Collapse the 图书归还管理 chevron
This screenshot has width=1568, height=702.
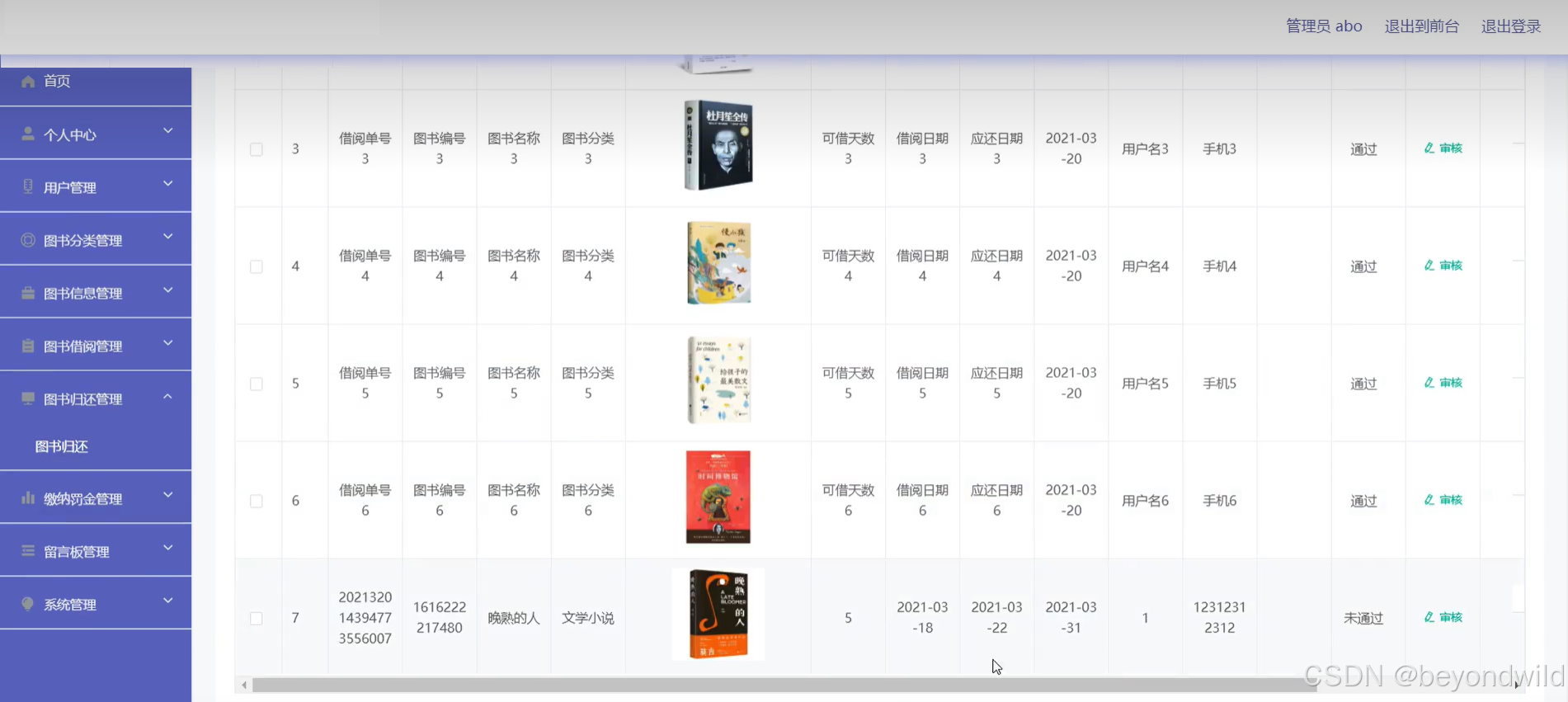tap(168, 396)
